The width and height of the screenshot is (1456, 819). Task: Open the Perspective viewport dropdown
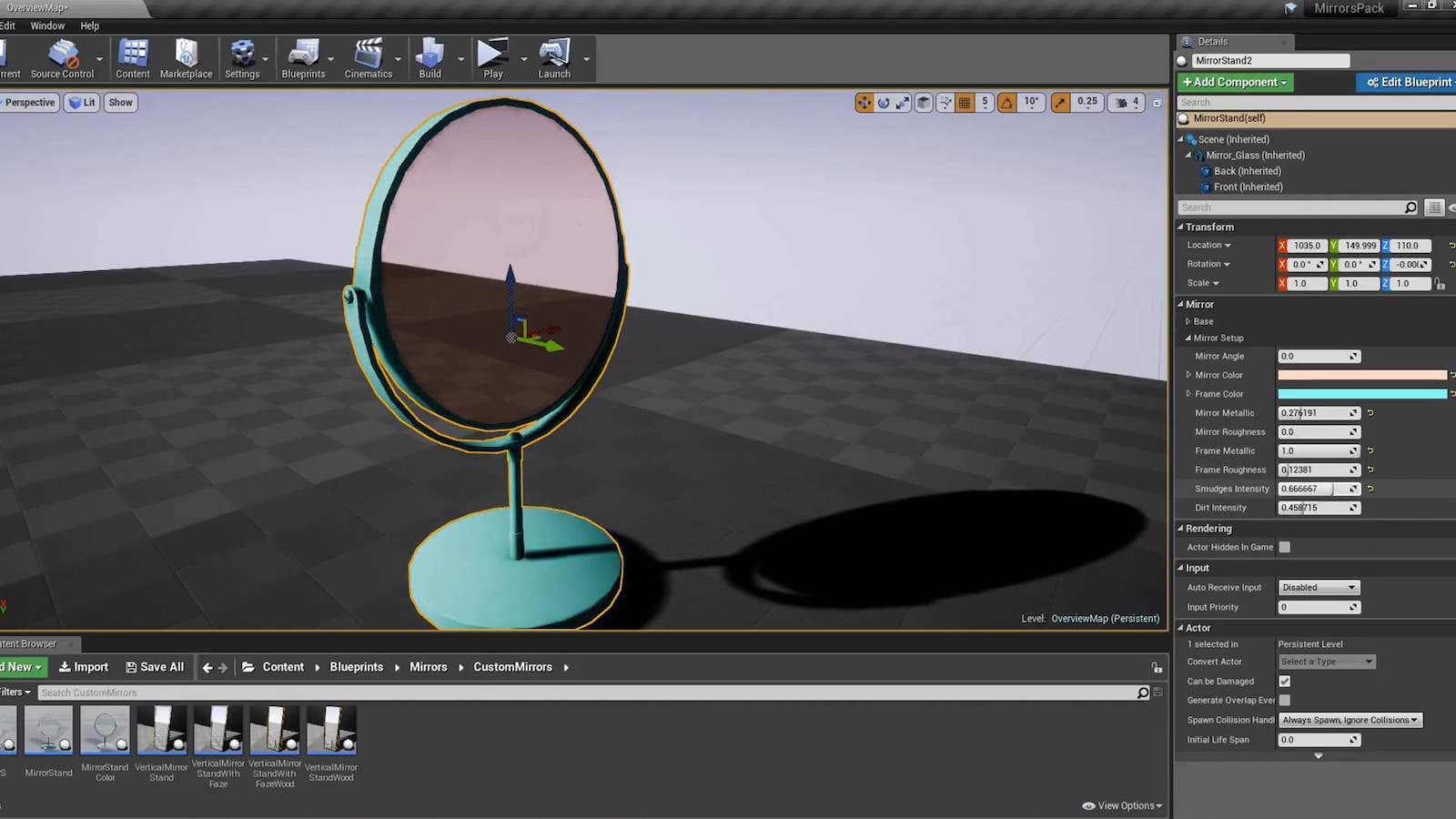point(29,102)
